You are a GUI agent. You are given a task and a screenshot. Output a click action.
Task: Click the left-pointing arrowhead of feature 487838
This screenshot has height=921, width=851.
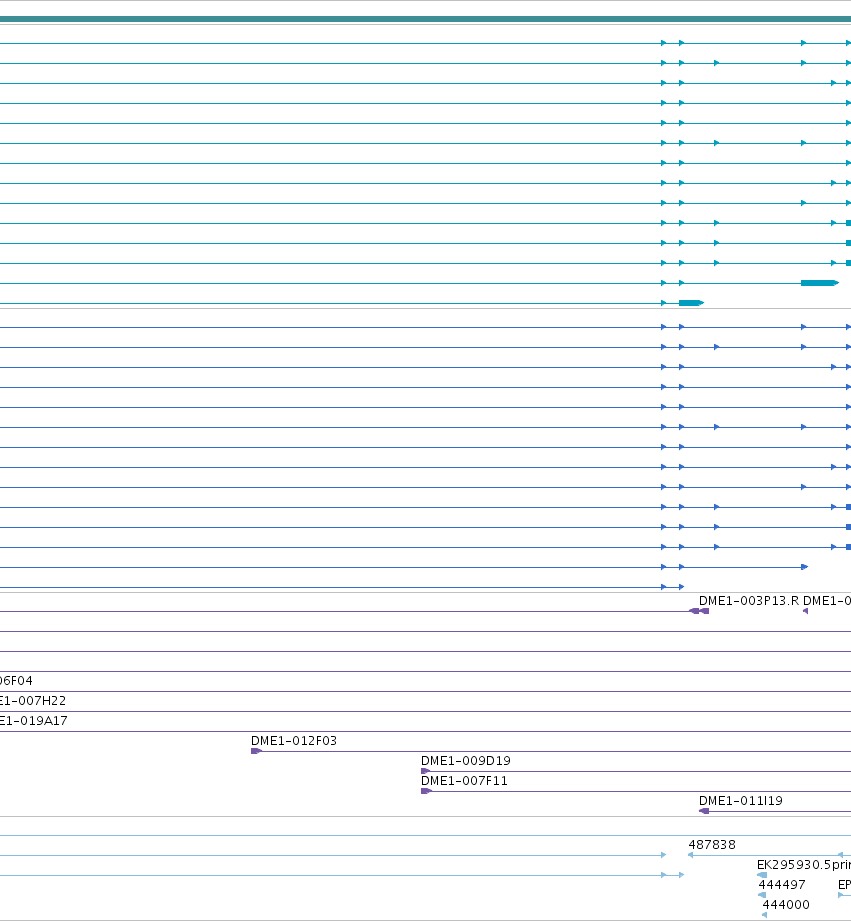(x=691, y=855)
